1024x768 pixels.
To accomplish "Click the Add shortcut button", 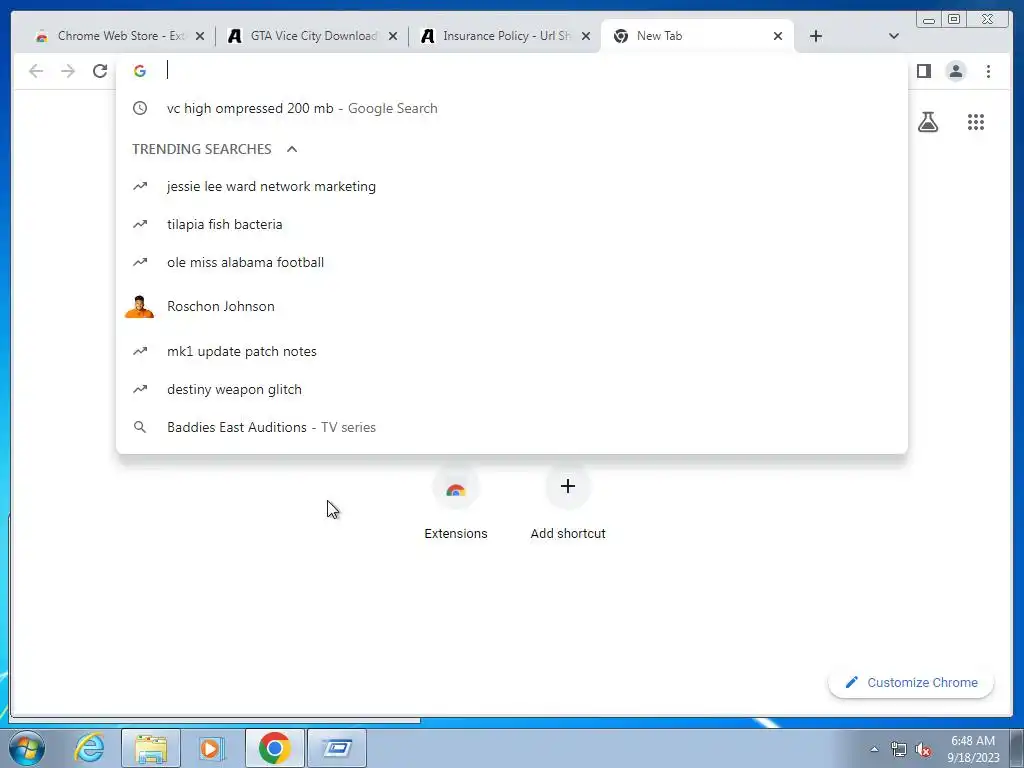I will coord(568,503).
